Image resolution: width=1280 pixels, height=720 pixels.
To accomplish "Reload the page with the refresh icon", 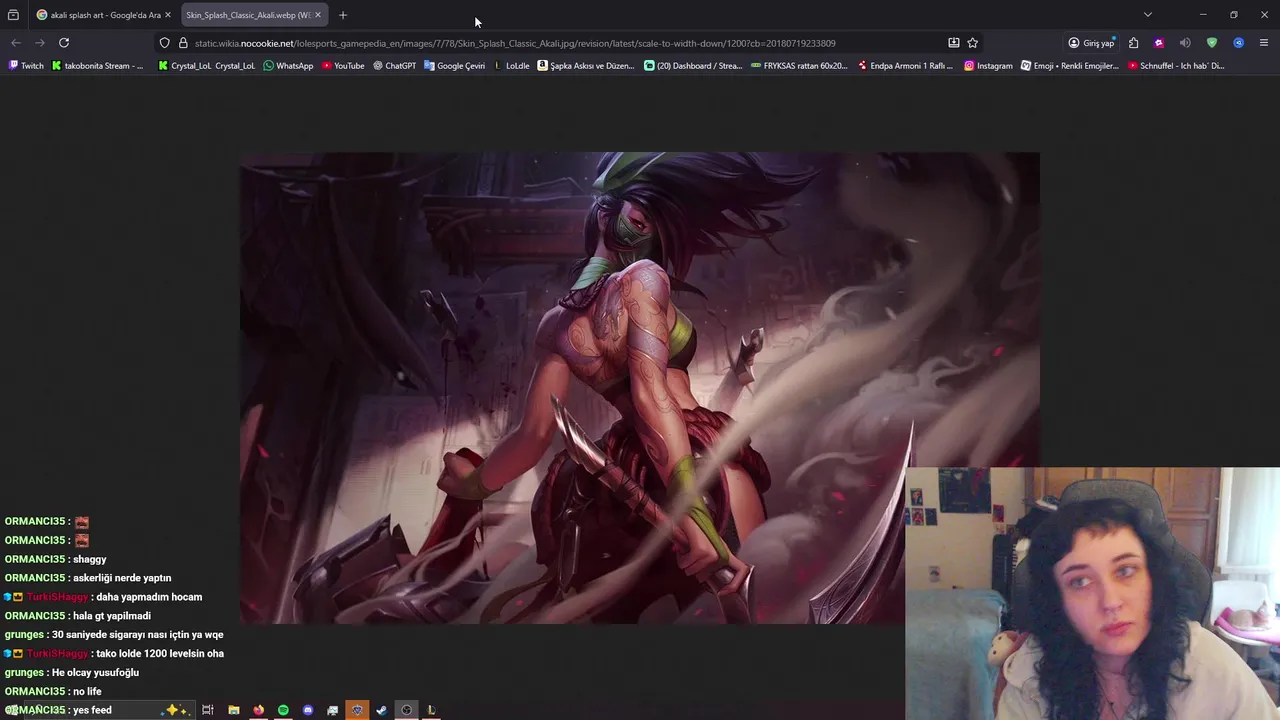I will pyautogui.click(x=64, y=43).
